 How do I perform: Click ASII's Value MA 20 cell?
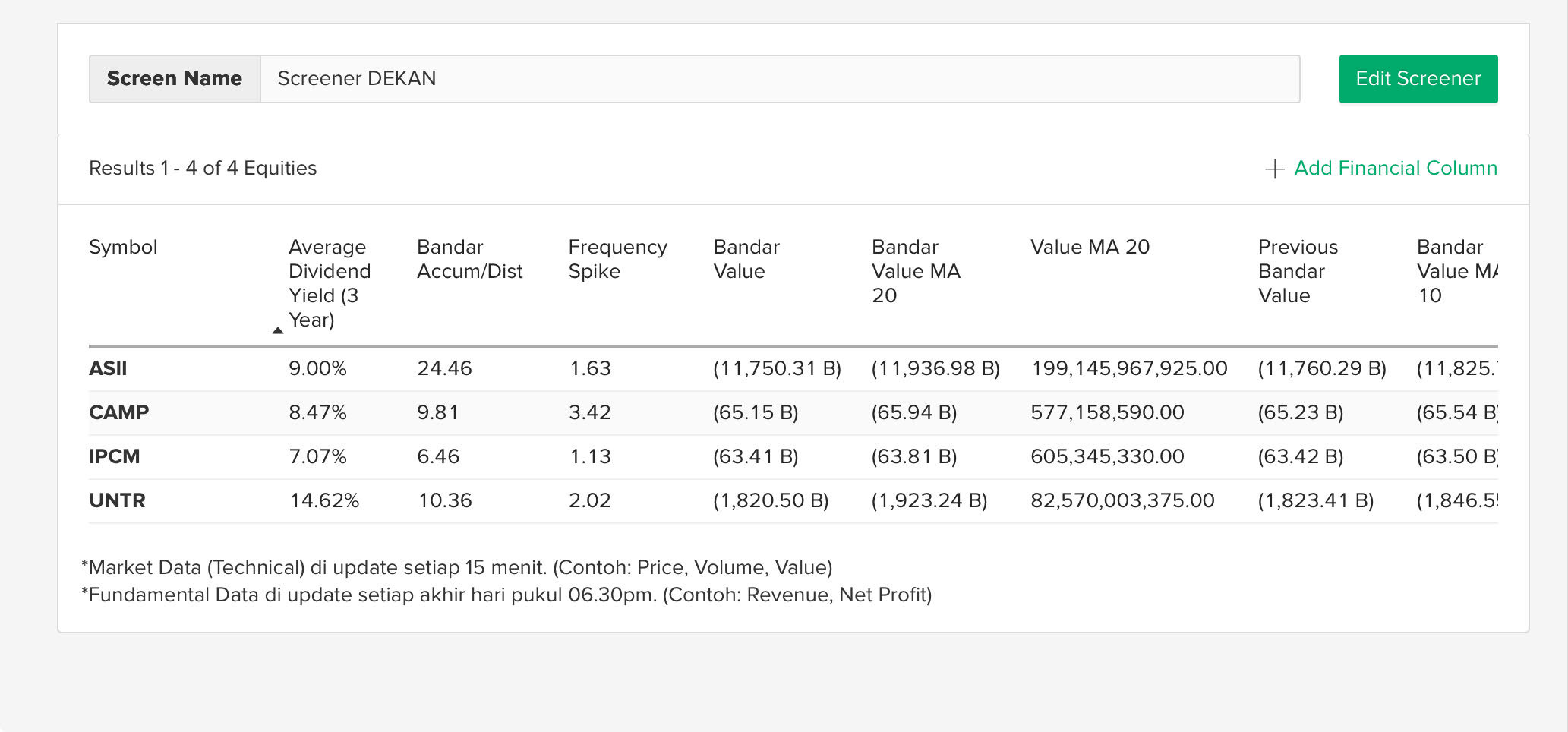click(x=1129, y=368)
